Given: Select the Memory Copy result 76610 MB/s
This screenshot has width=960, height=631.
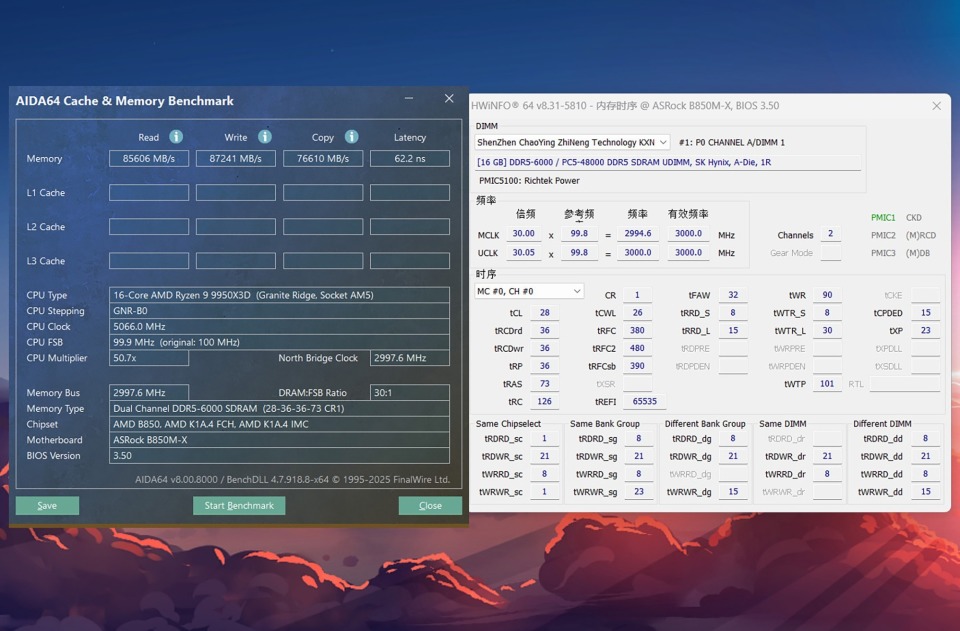Looking at the screenshot, I should pos(323,159).
